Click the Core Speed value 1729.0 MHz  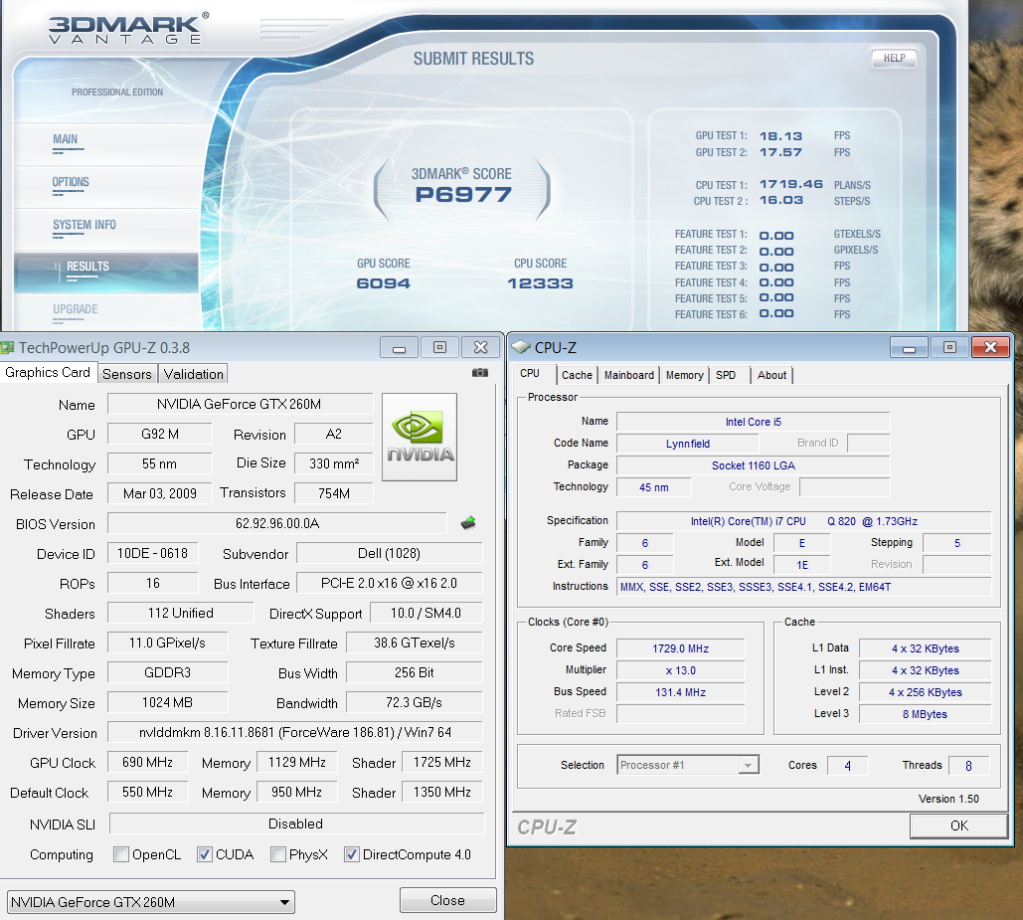coord(680,649)
